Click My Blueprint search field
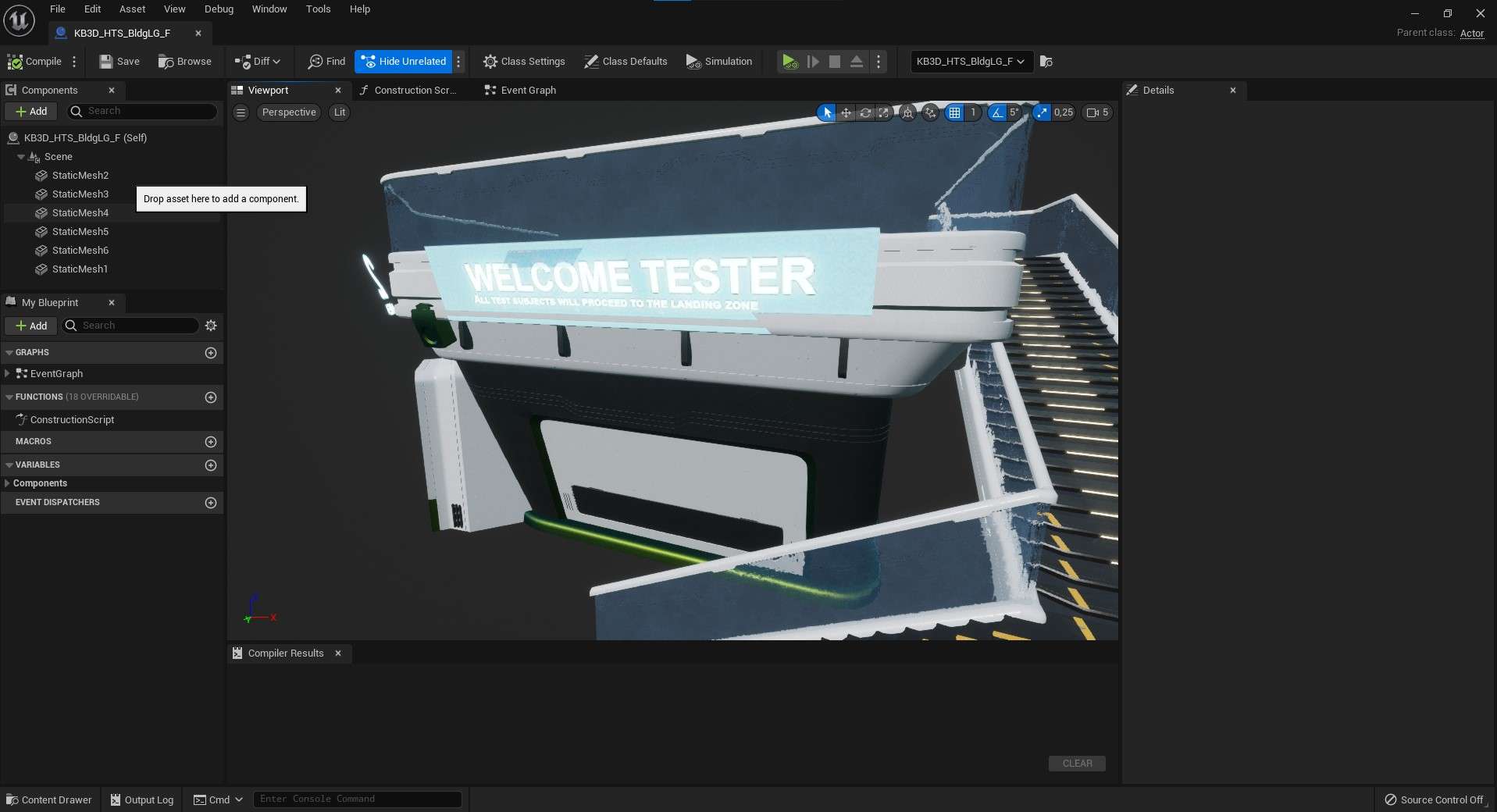Screen dimensions: 1497x812 130,326
